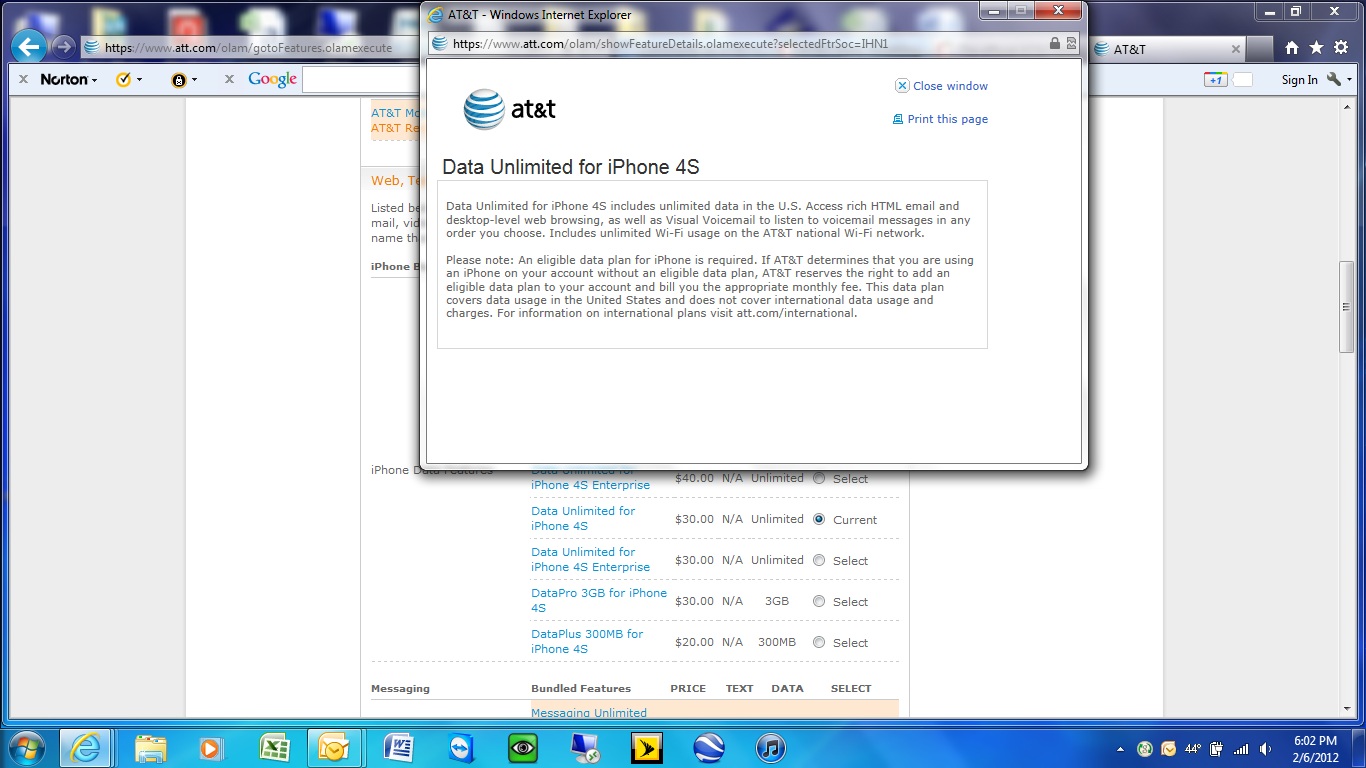Click the popup security lock icon

[x=1054, y=44]
